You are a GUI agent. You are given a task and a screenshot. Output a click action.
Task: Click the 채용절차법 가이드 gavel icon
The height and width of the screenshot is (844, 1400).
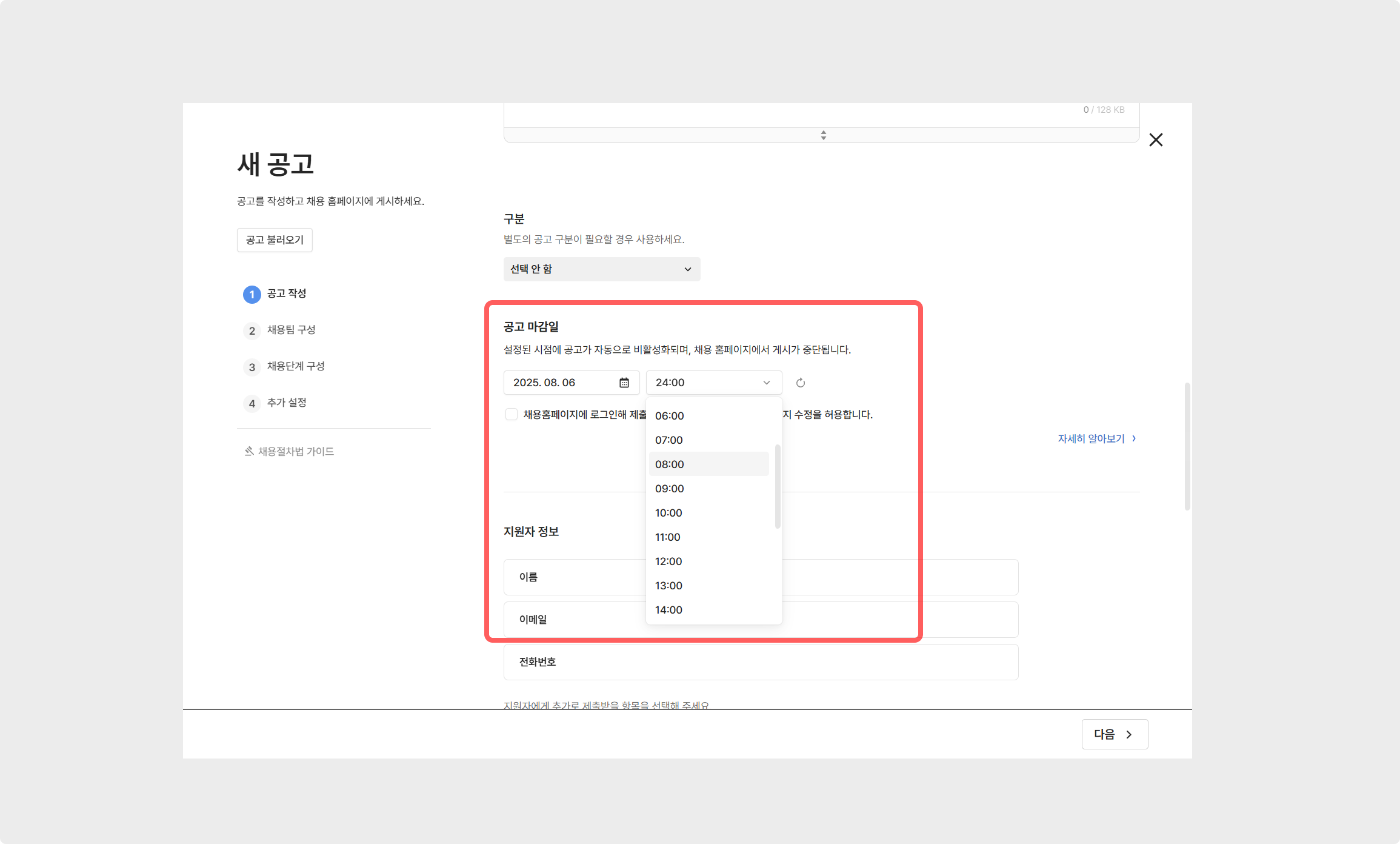pos(248,451)
